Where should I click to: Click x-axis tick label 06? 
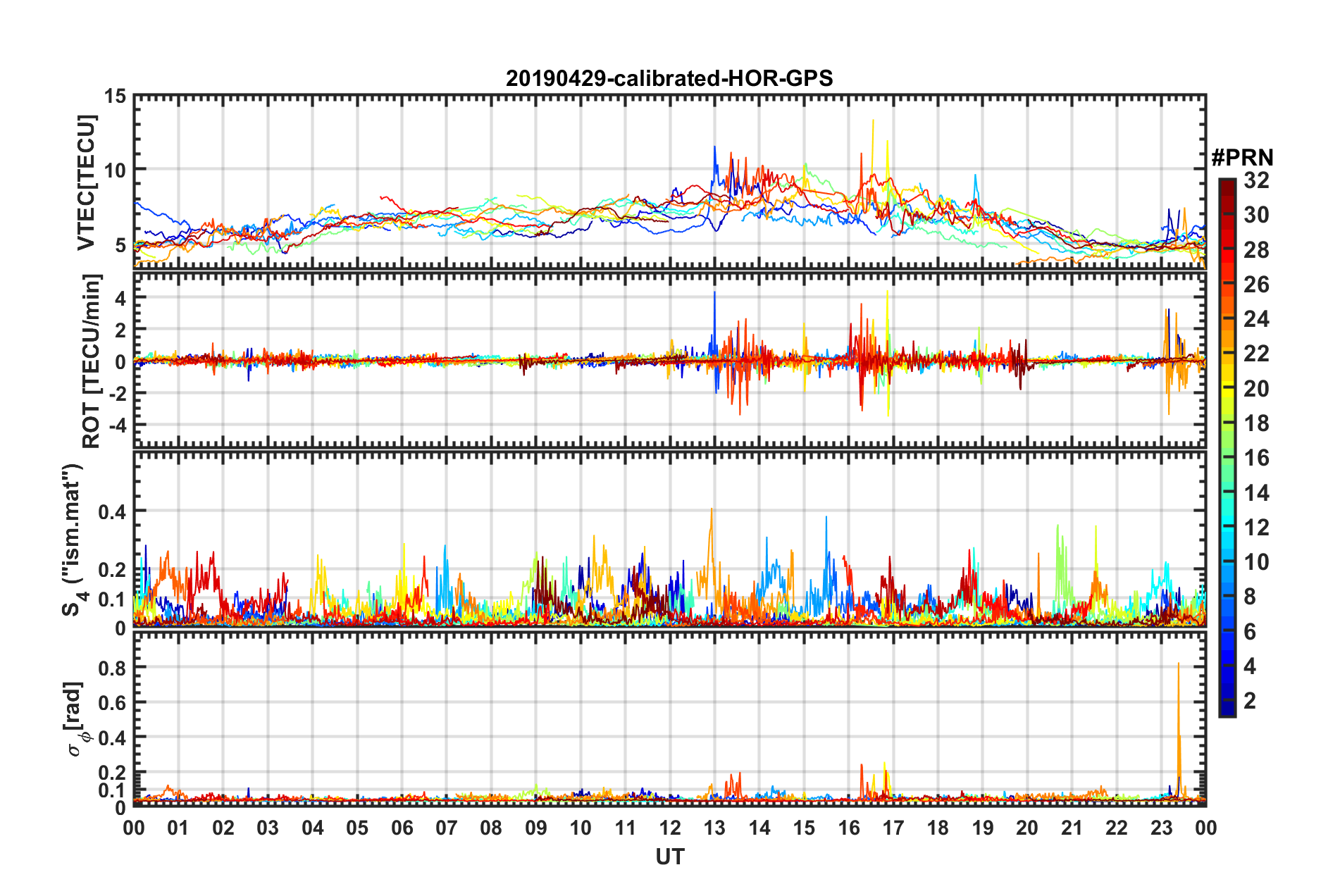(x=402, y=828)
